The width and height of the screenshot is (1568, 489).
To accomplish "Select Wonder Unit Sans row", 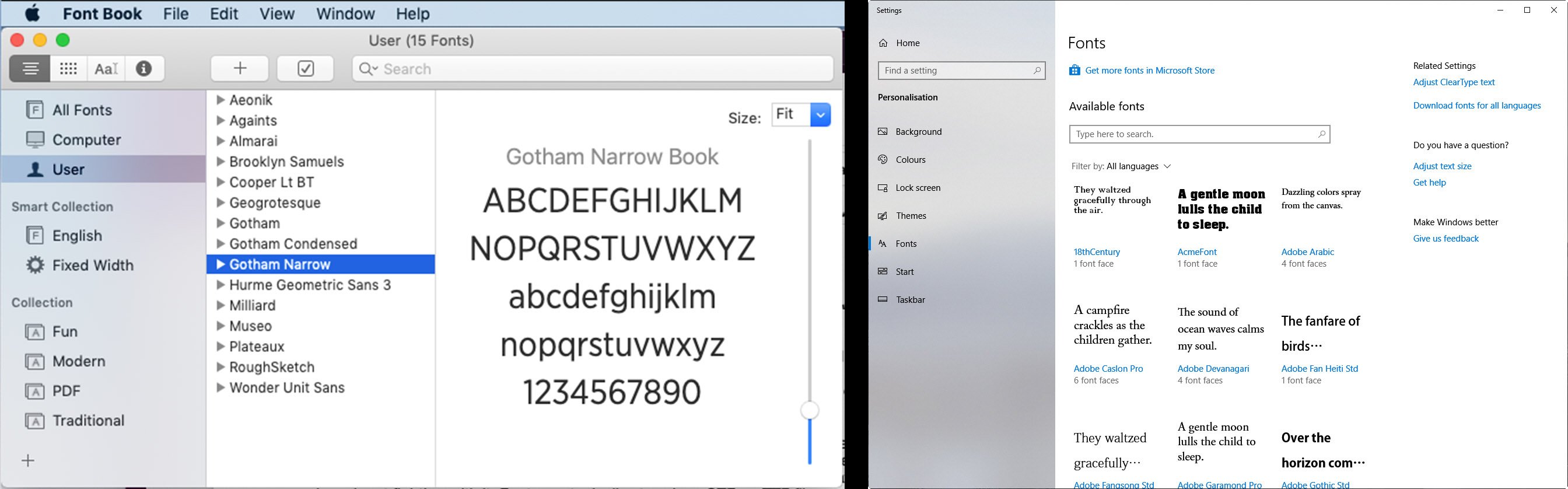I will point(321,388).
